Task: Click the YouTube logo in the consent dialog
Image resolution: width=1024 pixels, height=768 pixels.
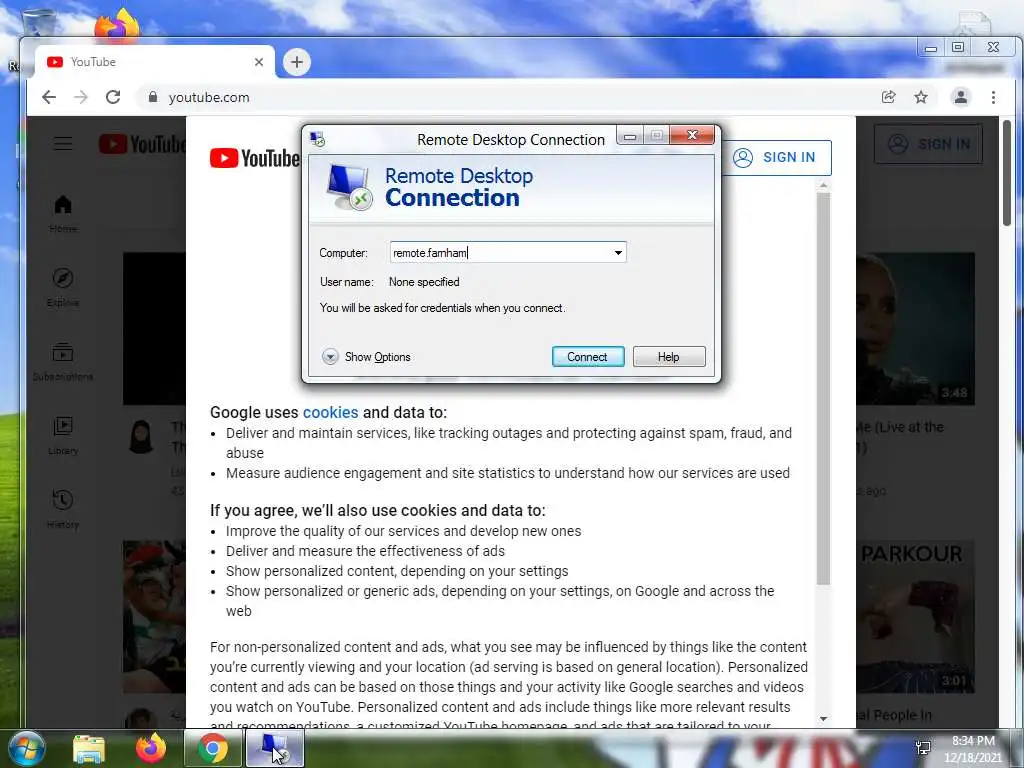Action: tap(254, 158)
